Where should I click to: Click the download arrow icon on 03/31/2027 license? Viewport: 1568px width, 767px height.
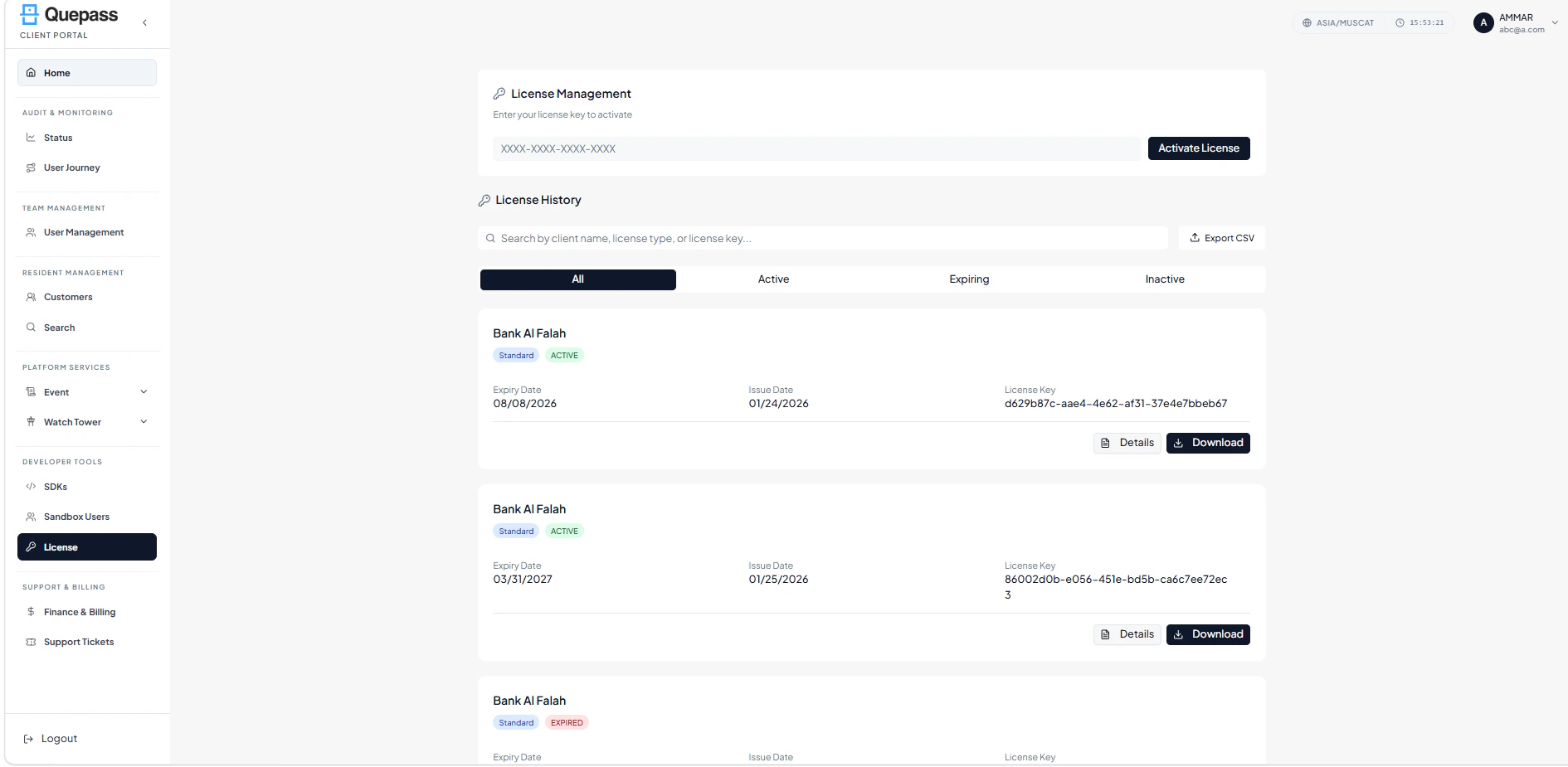(x=1178, y=634)
